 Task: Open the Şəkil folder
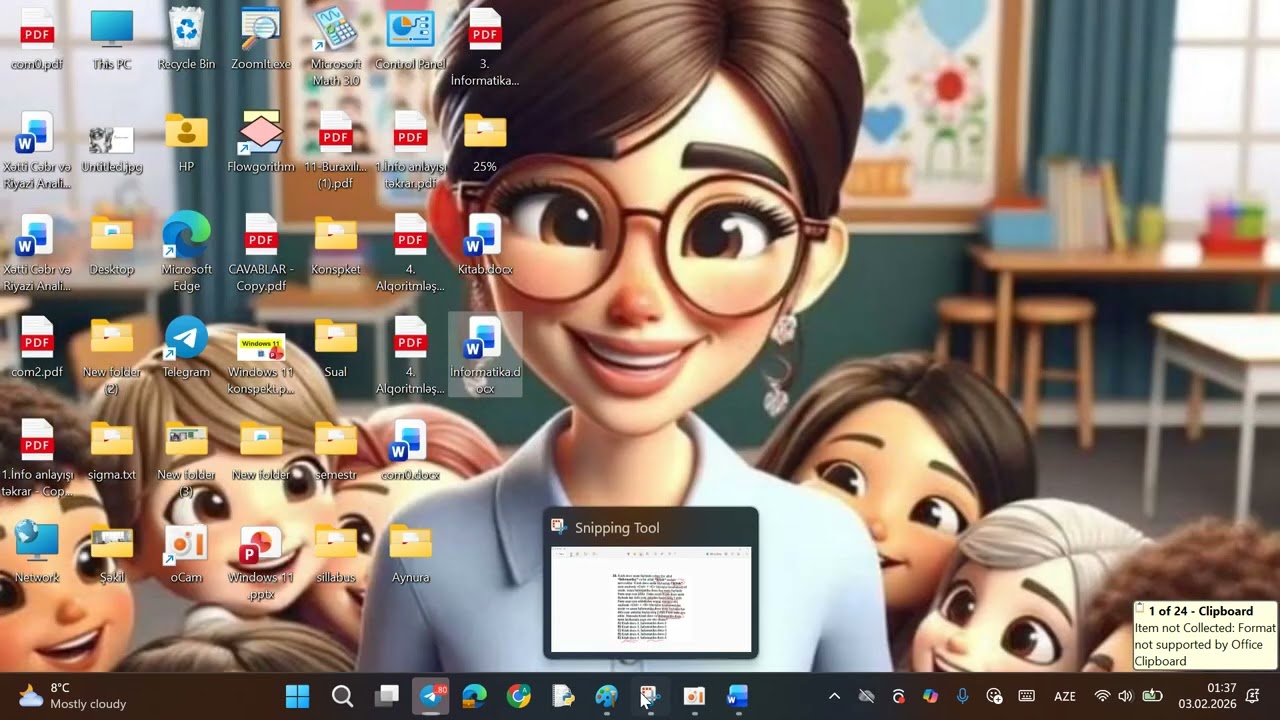pos(112,553)
